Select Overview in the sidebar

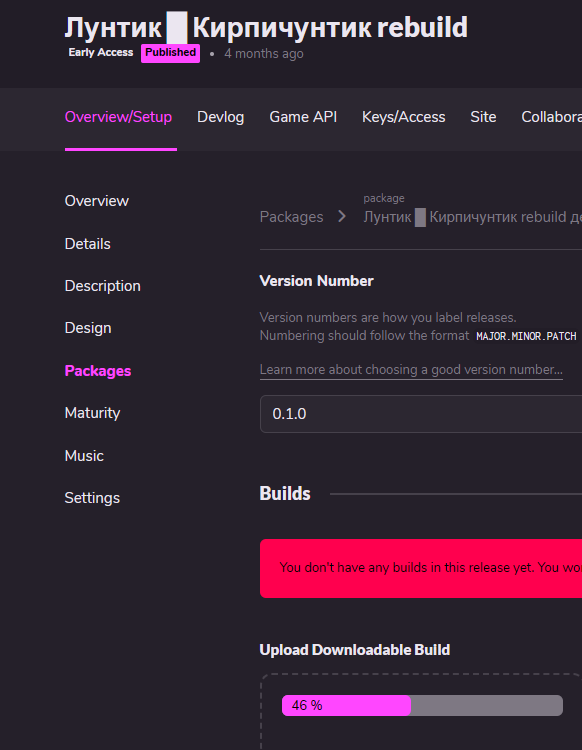(97, 201)
